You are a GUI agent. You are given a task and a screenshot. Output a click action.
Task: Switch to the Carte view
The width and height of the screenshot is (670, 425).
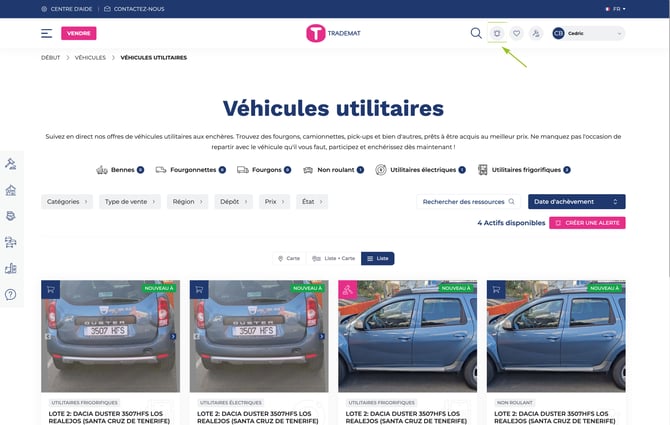289,258
